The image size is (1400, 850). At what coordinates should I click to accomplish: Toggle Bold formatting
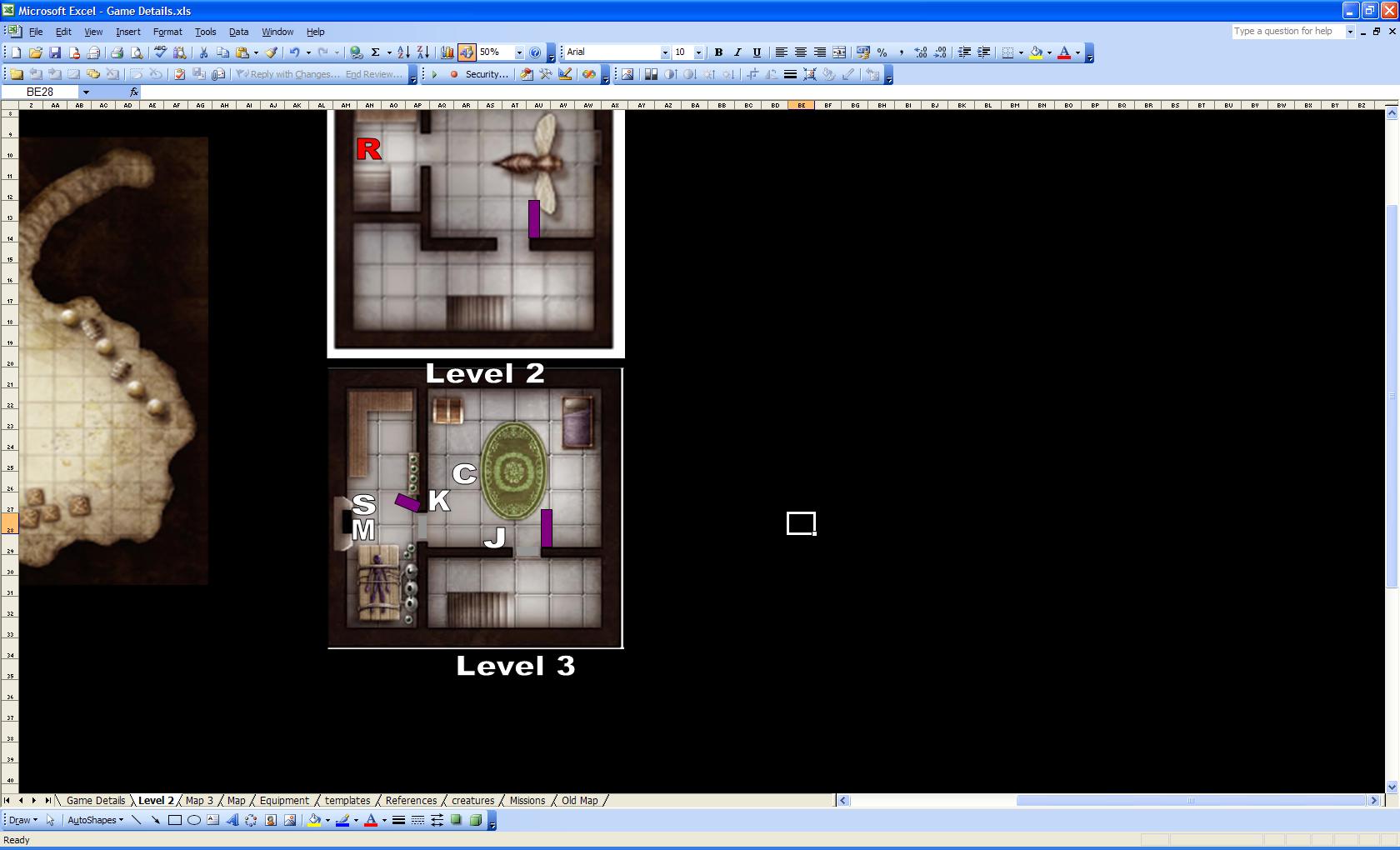coord(718,52)
